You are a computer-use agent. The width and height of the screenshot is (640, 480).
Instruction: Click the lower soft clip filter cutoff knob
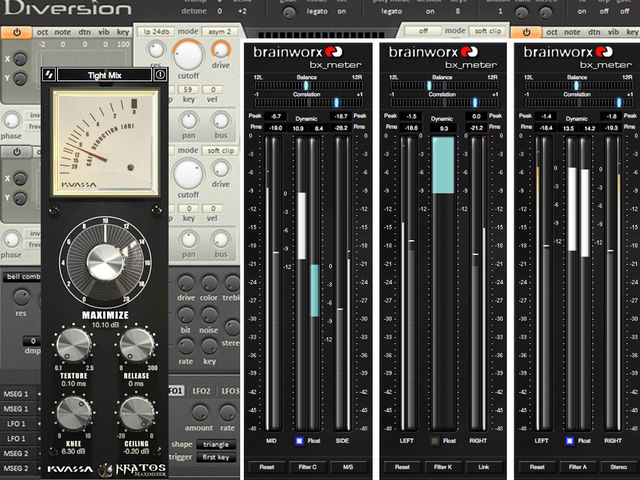pos(188,174)
